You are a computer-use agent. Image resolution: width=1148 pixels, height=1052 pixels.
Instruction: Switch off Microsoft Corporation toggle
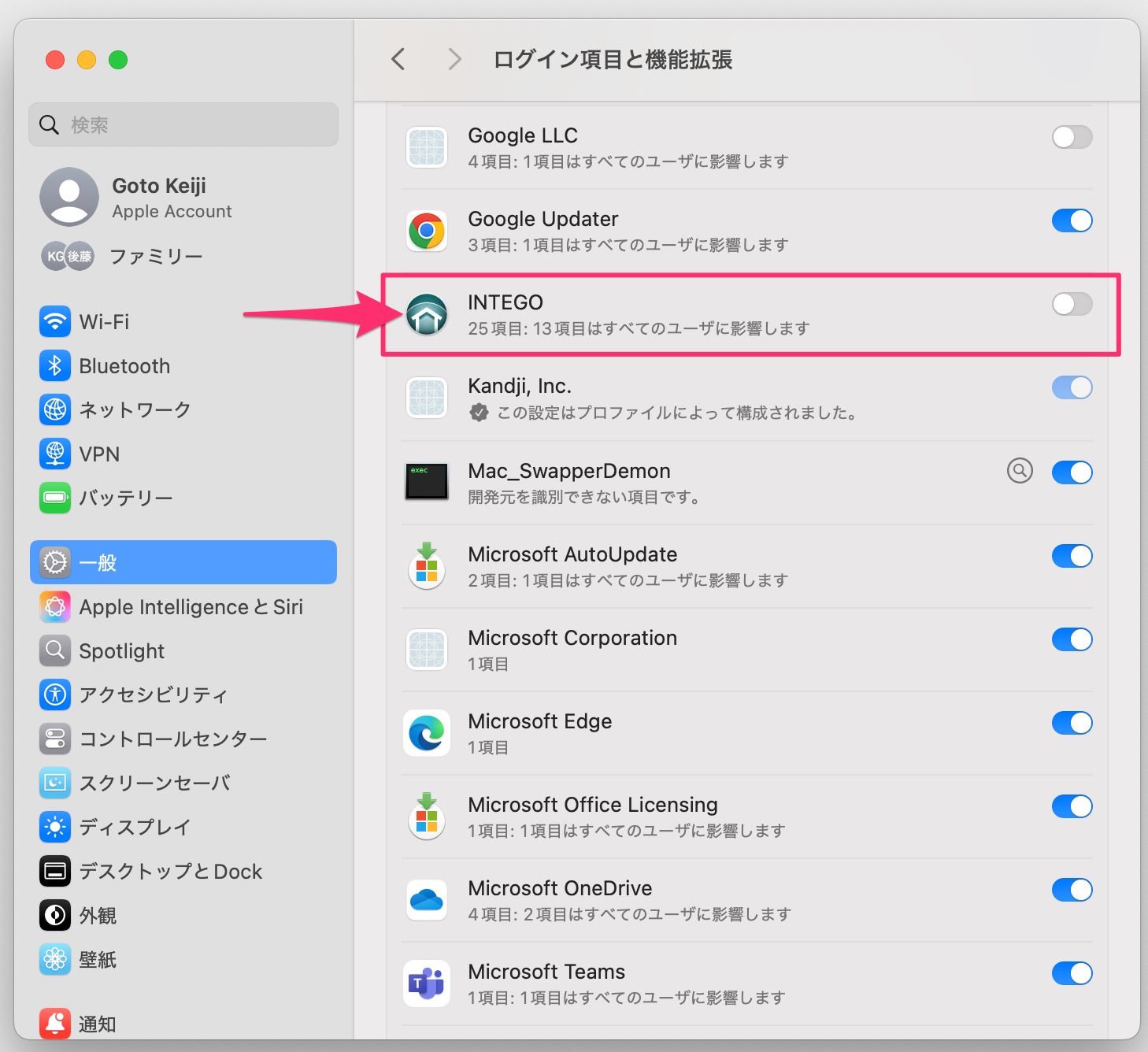[x=1072, y=639]
